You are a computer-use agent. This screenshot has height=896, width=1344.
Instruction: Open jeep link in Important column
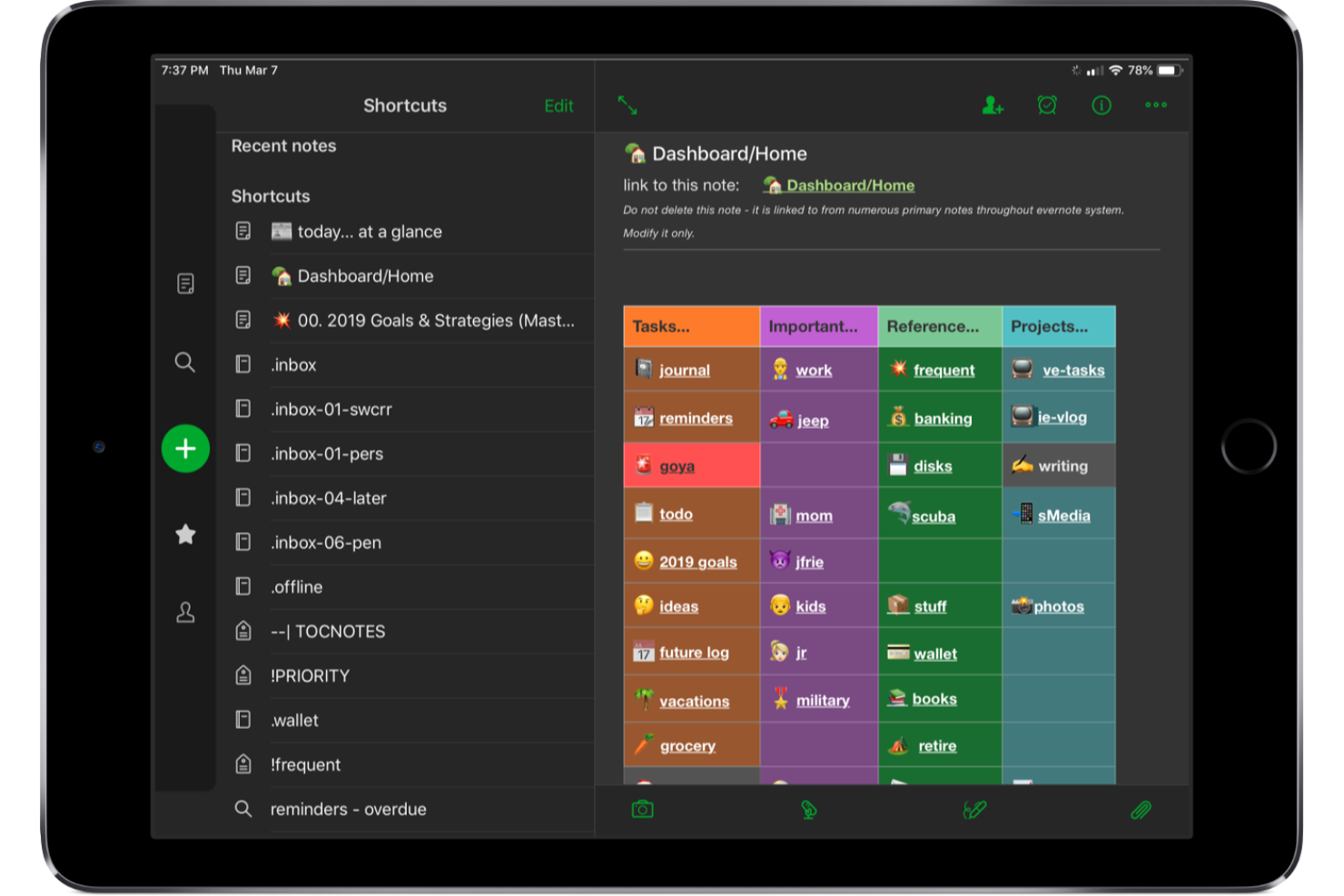point(813,421)
